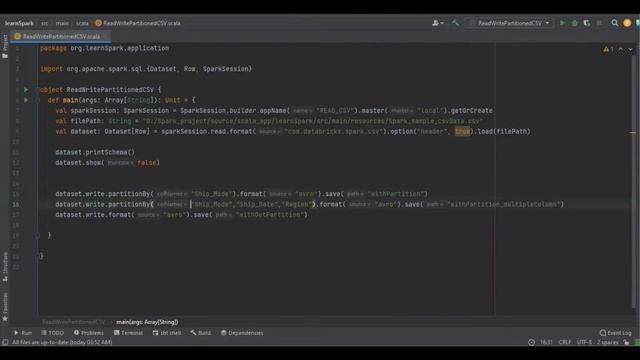Click src breadcrumb in navigation bar
The width and height of the screenshot is (640, 360).
pyautogui.click(x=44, y=23)
